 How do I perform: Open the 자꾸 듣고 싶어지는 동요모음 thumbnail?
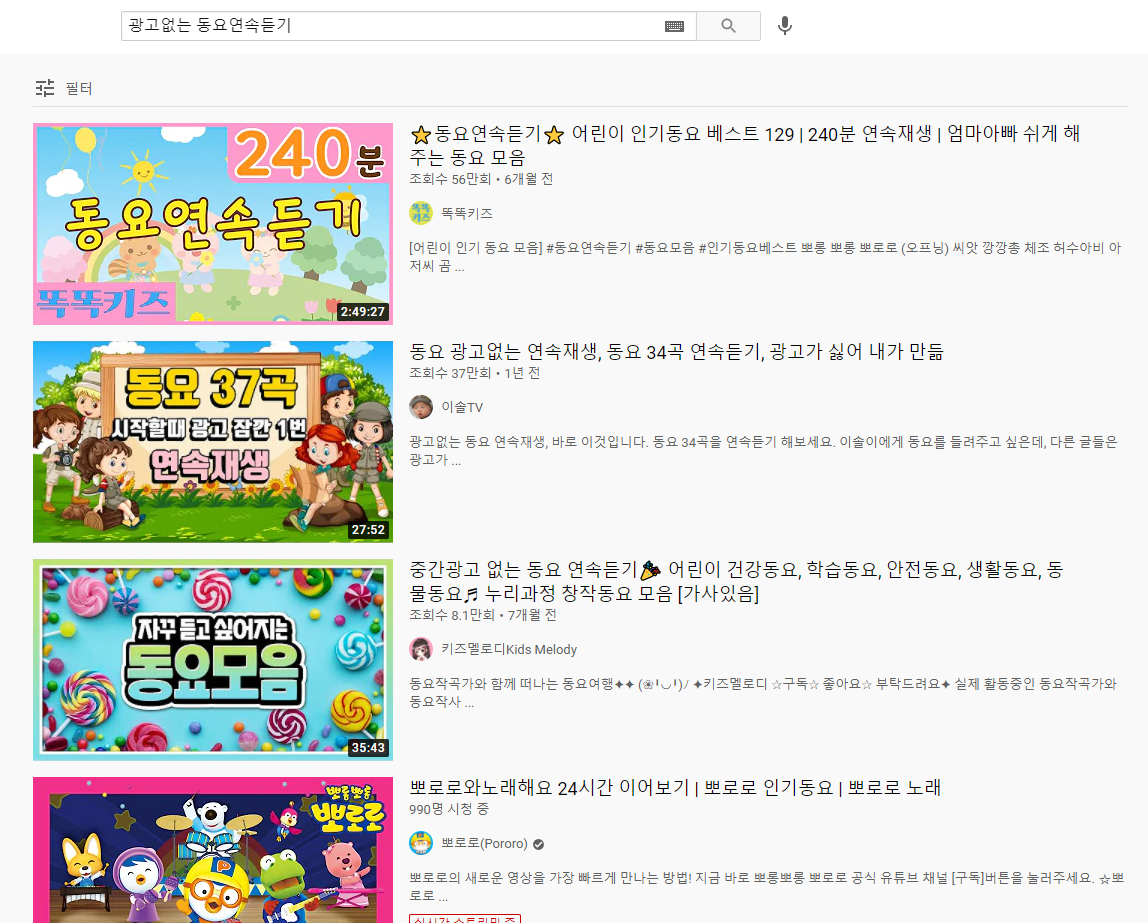(213, 660)
